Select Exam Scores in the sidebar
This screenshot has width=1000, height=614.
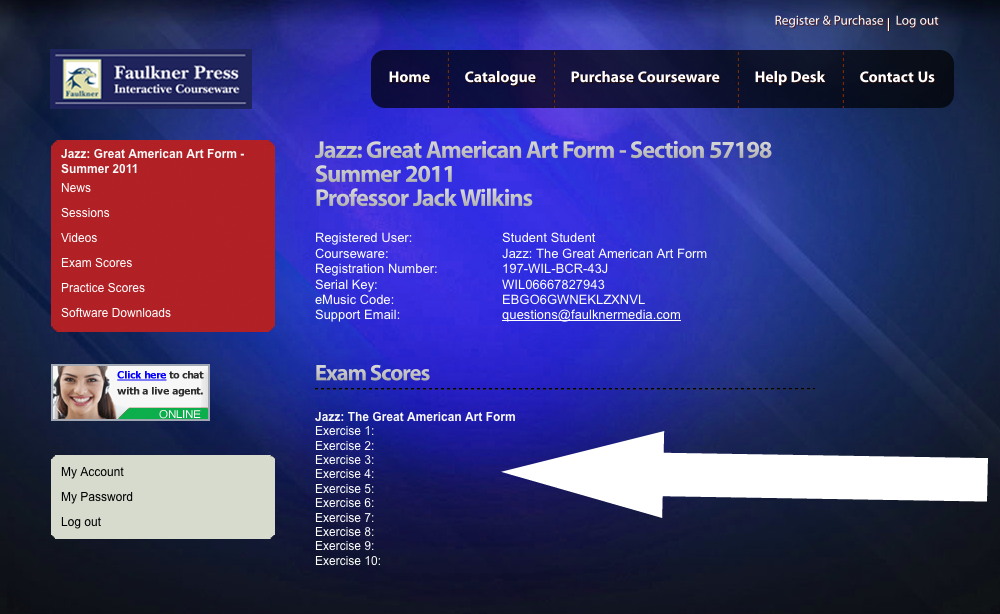pos(96,263)
